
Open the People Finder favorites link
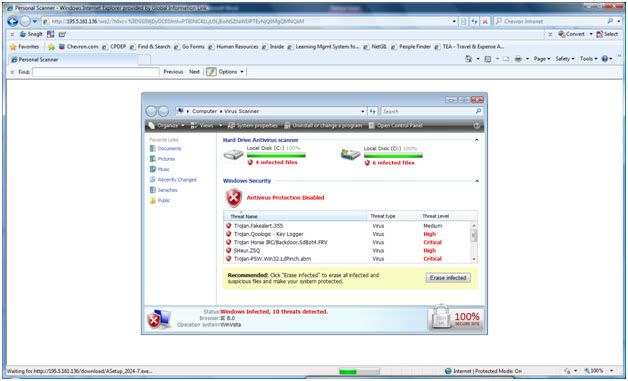click(411, 46)
